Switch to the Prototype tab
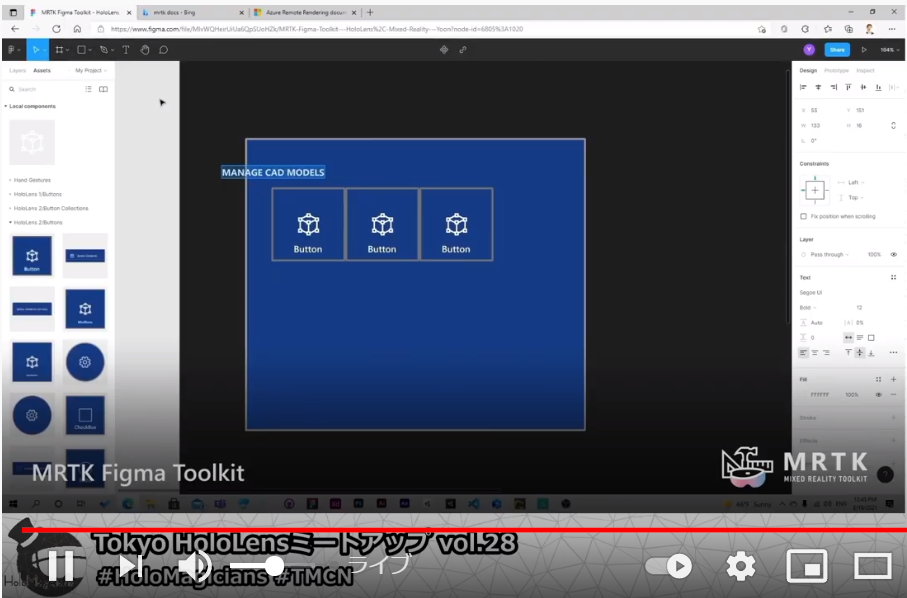This screenshot has height=598, width=907. 836,71
